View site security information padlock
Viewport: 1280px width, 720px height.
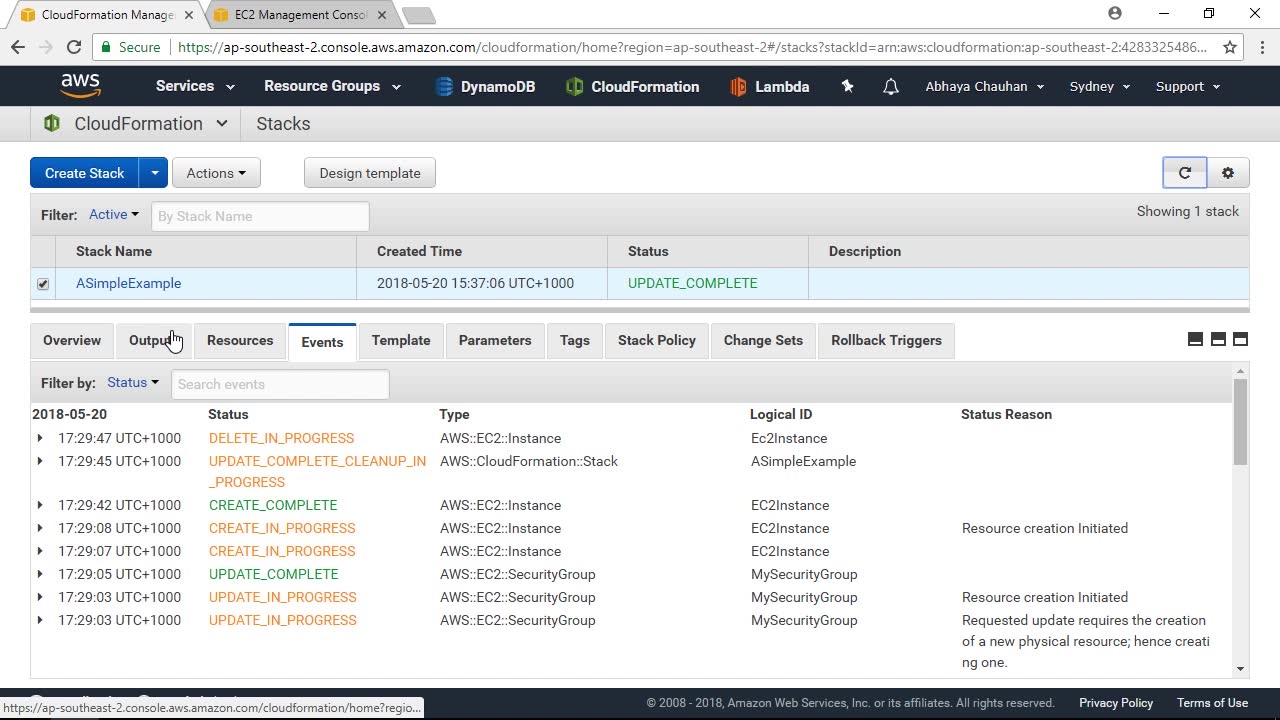pyautogui.click(x=106, y=47)
